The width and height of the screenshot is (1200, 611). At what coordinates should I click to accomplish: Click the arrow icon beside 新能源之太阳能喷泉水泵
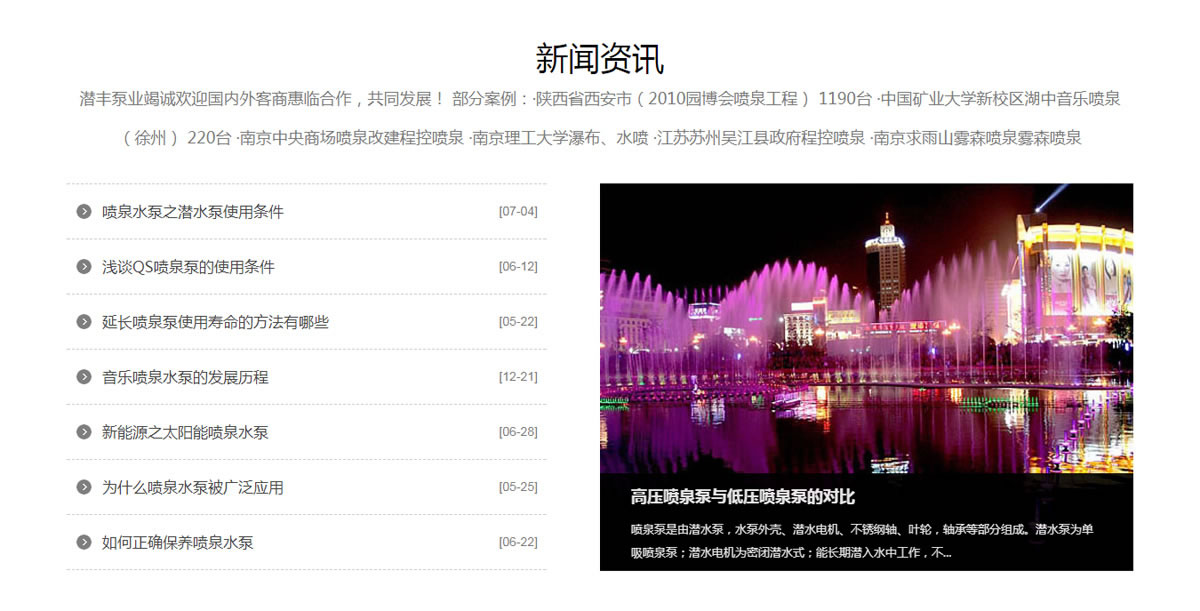pos(84,432)
